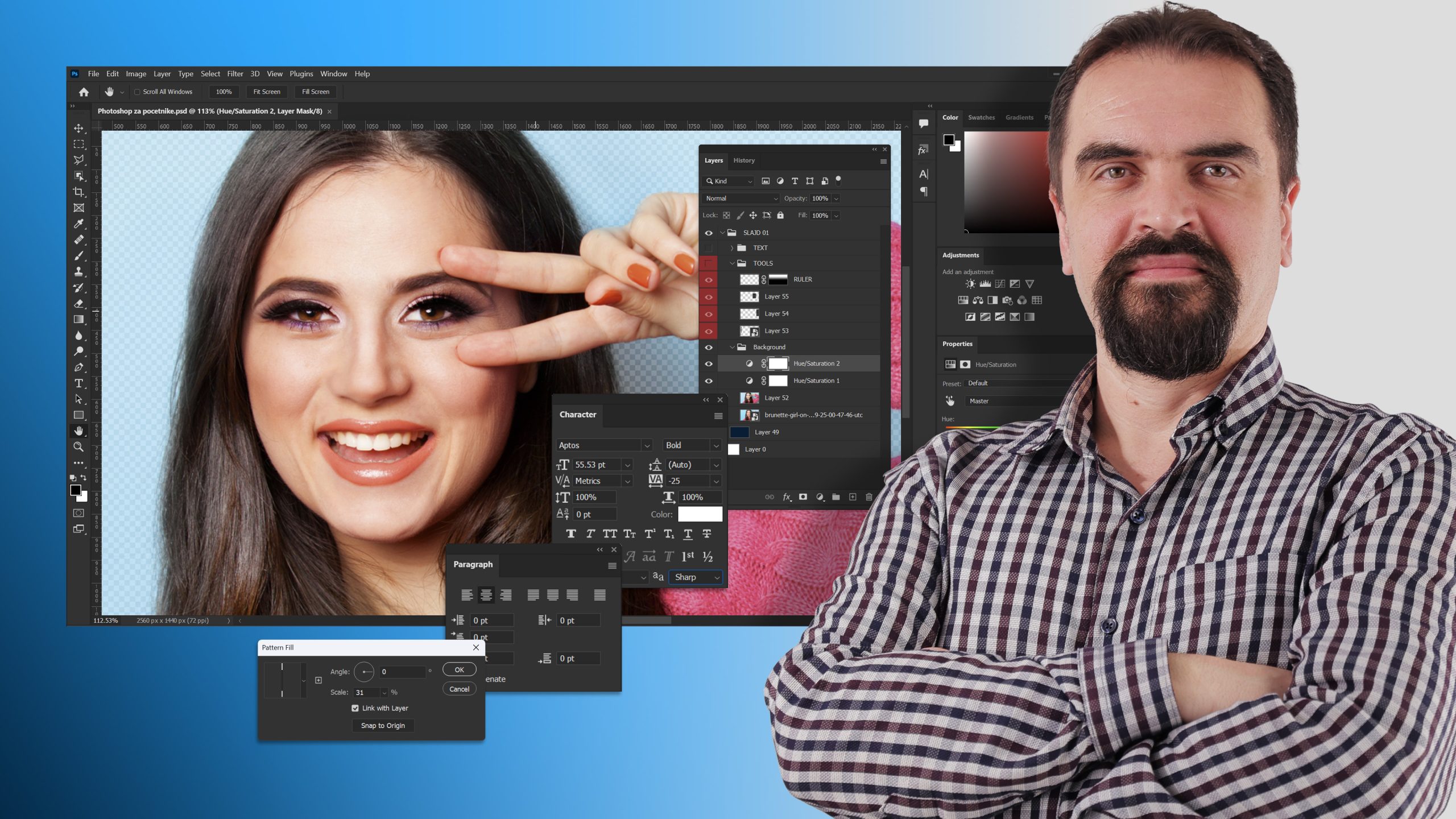Screen dimensions: 1456x819
Task: Click the Snap to Origin button
Action: tap(383, 725)
